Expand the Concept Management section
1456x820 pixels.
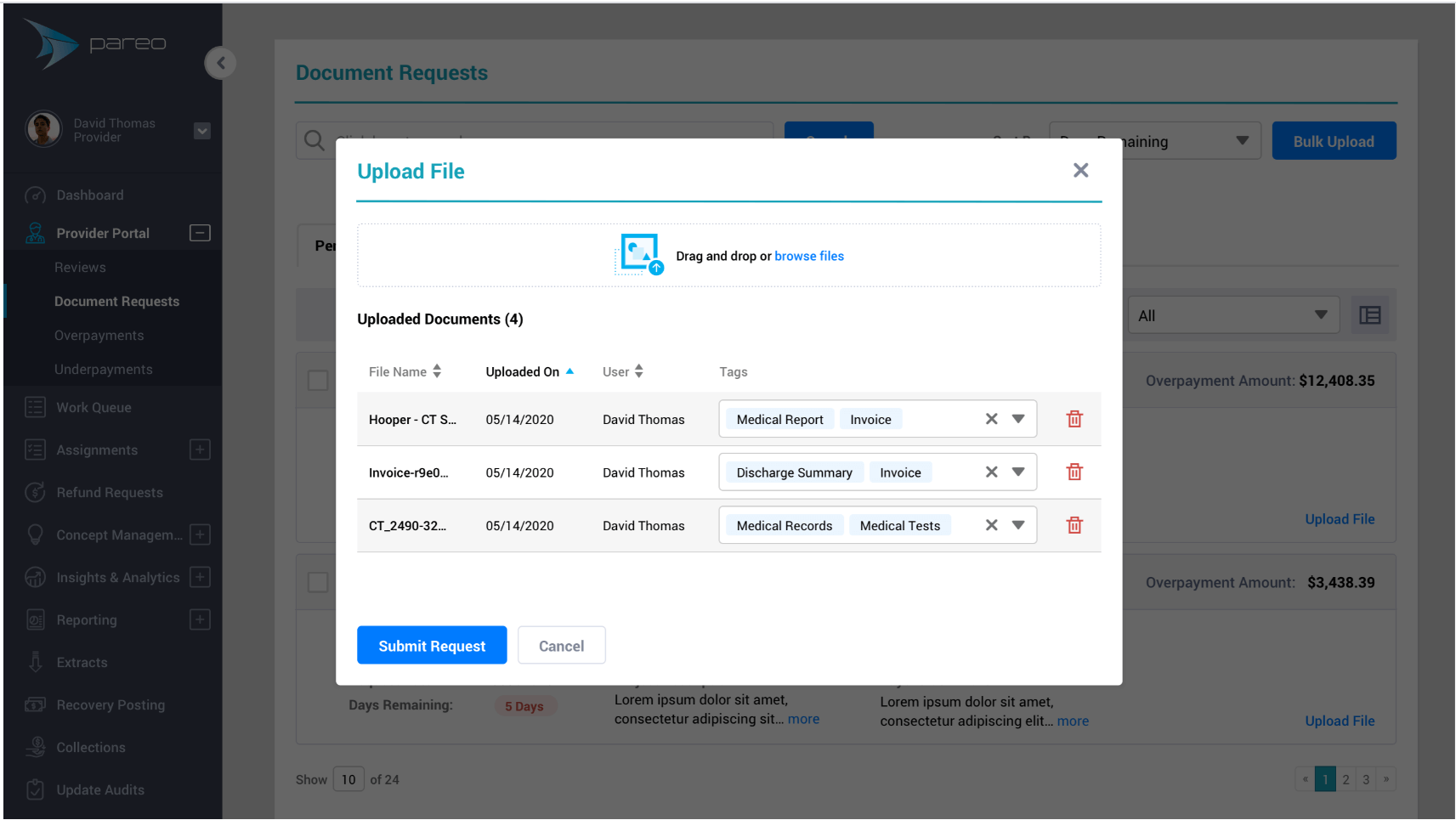(200, 534)
